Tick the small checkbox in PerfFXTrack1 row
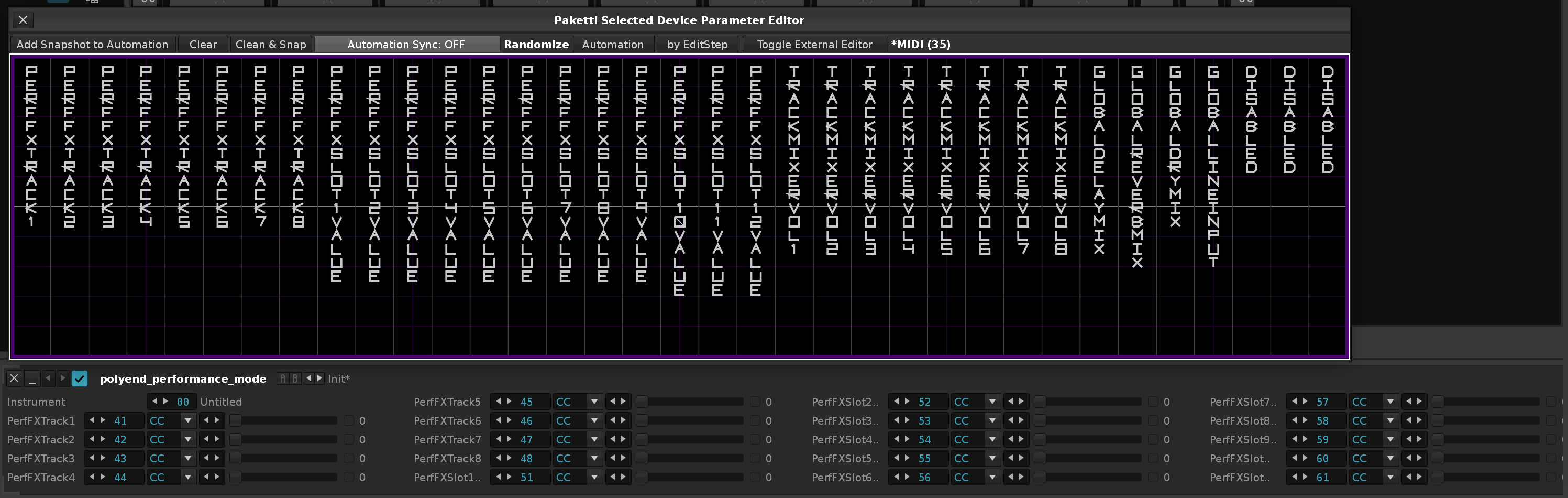 click(349, 420)
